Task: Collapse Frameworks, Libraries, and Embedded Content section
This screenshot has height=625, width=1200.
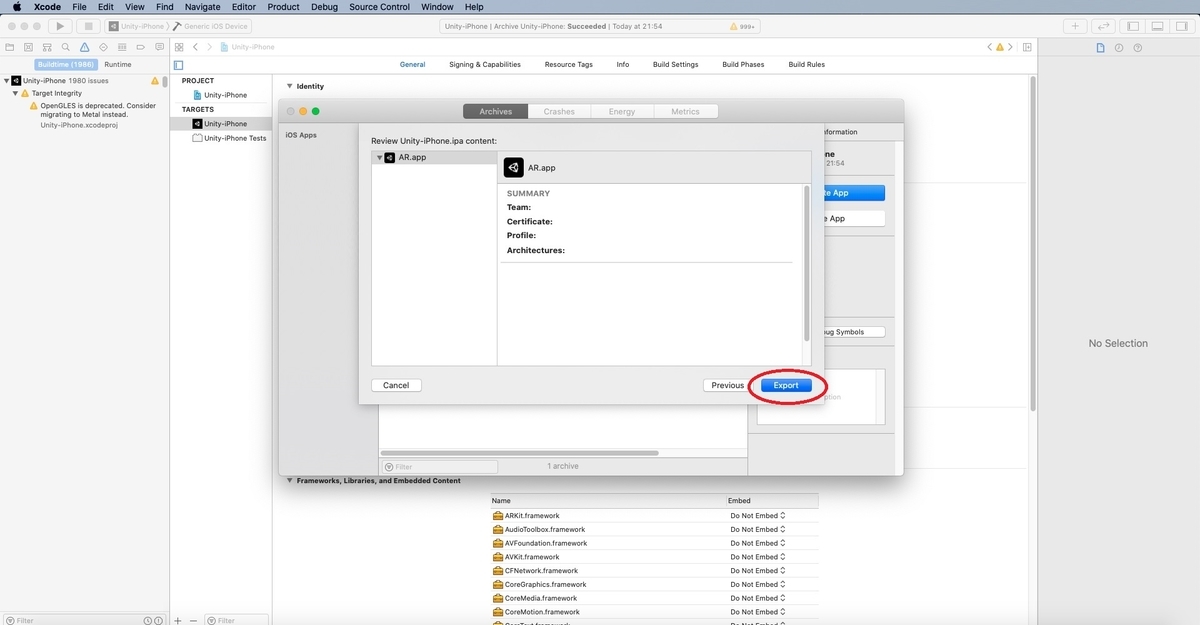Action: pos(290,481)
